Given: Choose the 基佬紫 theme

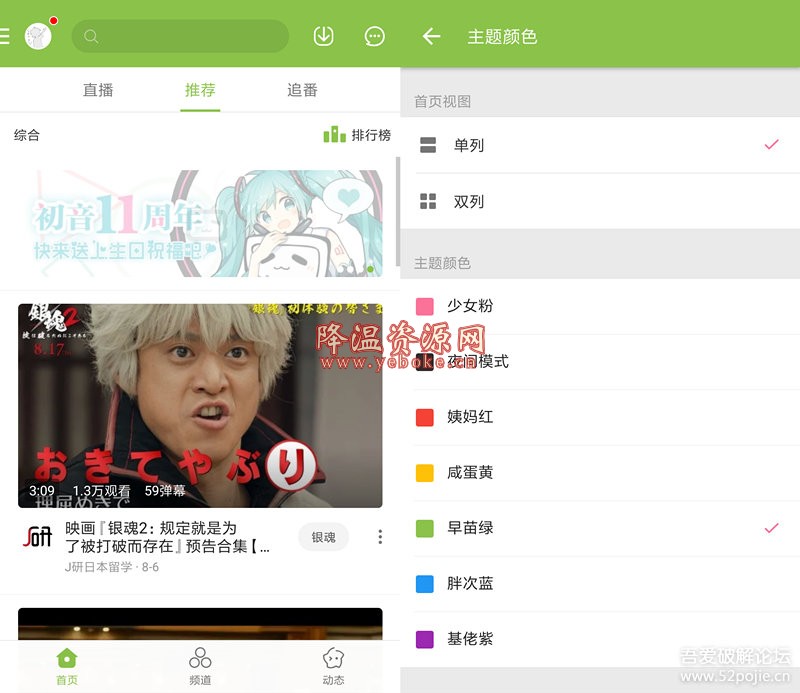Looking at the screenshot, I should pos(600,639).
